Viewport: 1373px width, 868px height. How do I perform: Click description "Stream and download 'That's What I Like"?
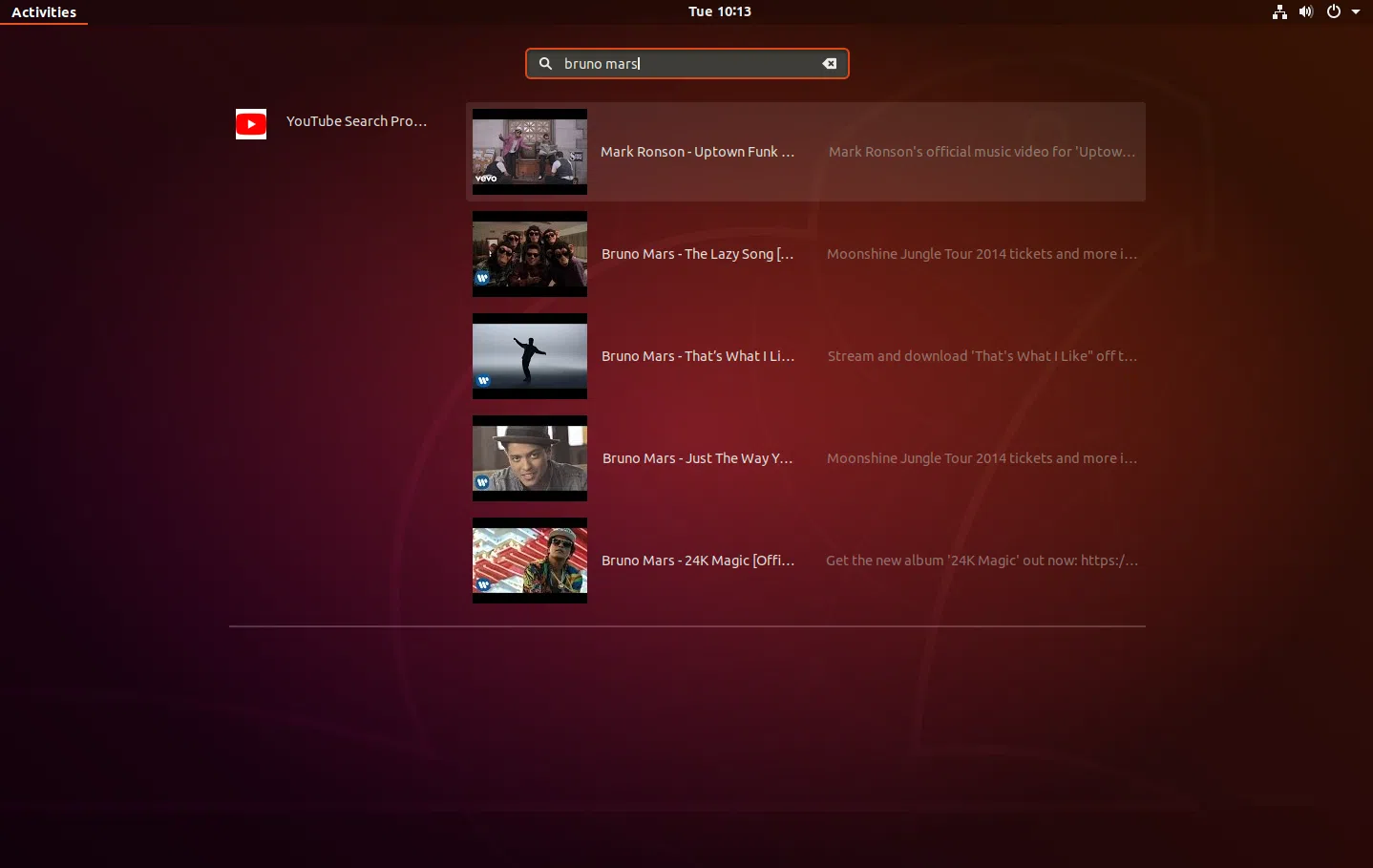pyautogui.click(x=982, y=356)
